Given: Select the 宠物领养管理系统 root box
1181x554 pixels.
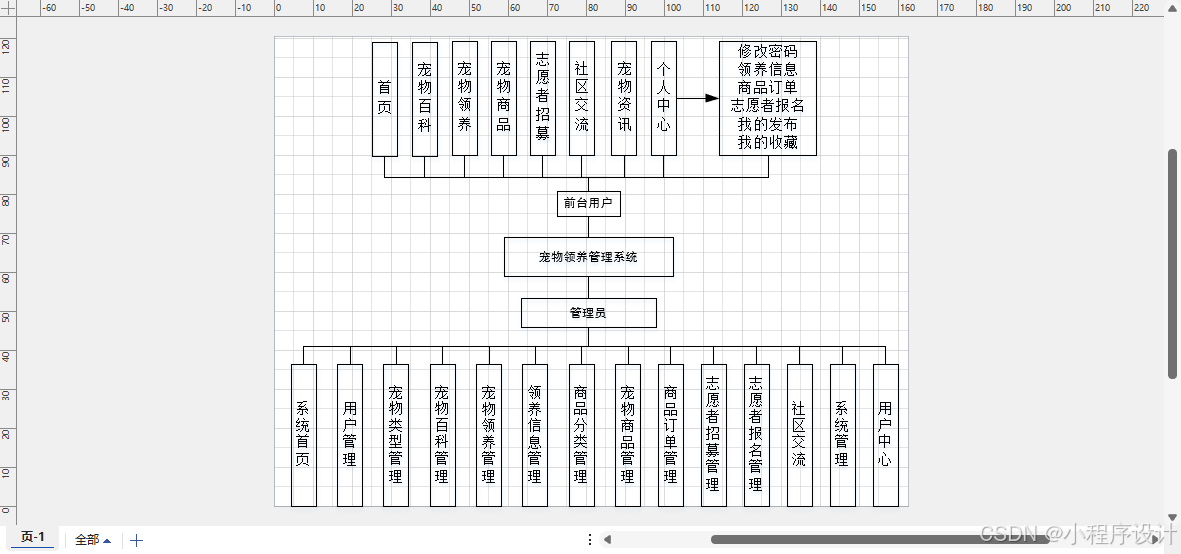Looking at the screenshot, I should tap(589, 257).
